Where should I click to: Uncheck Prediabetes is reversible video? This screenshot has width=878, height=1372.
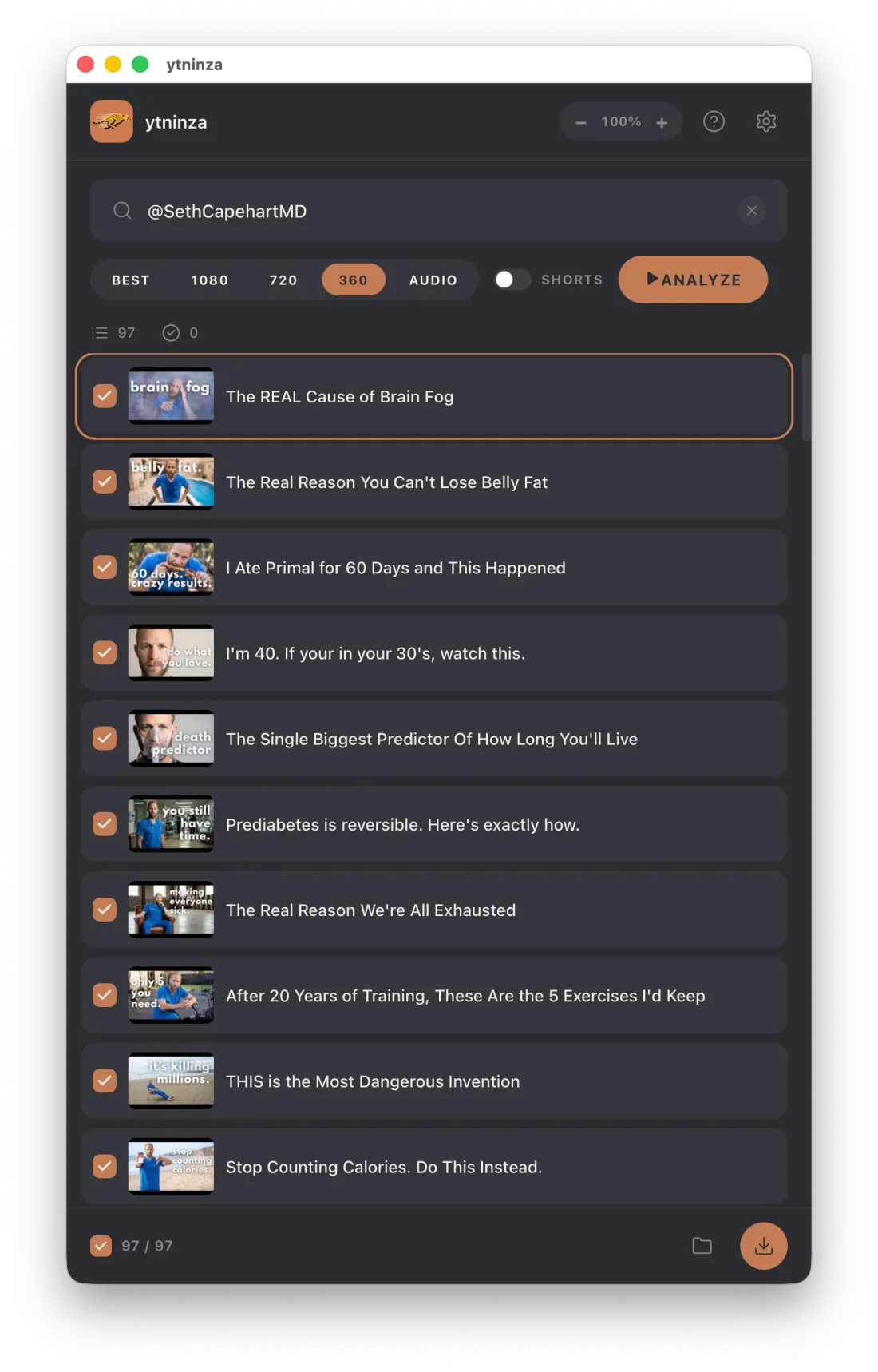click(x=105, y=823)
